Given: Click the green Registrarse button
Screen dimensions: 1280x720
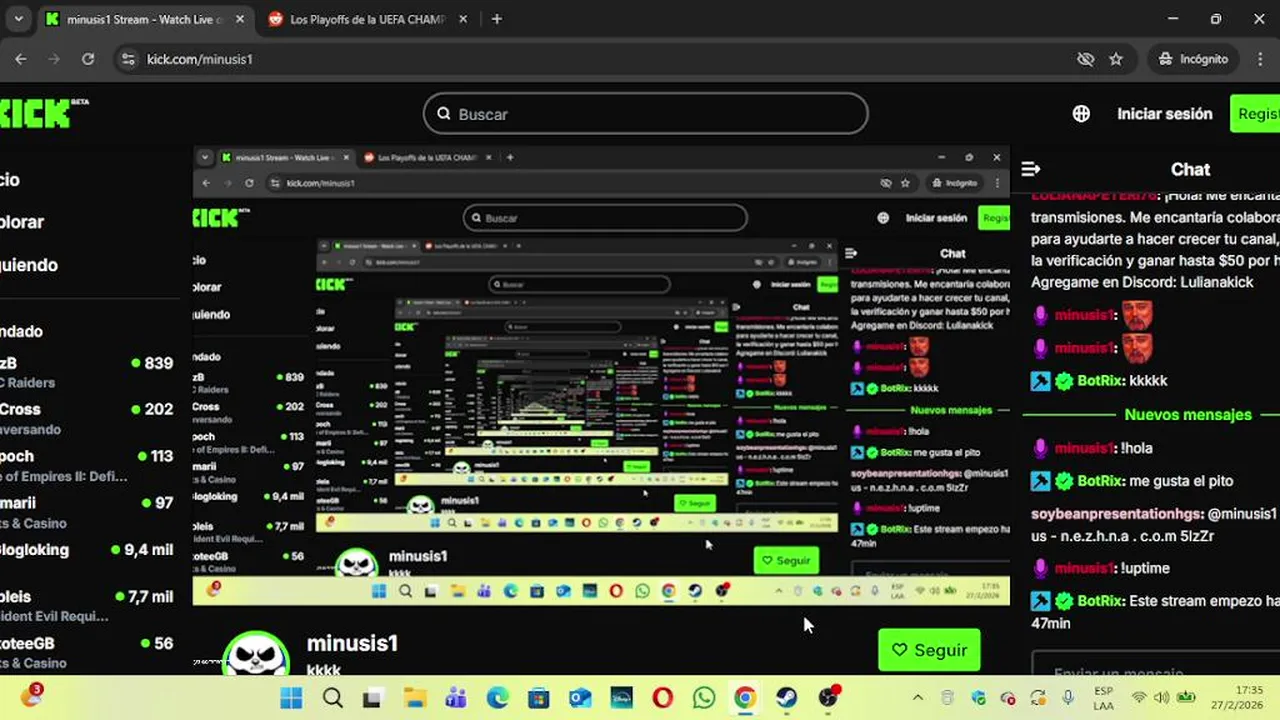Looking at the screenshot, I should point(1255,114).
